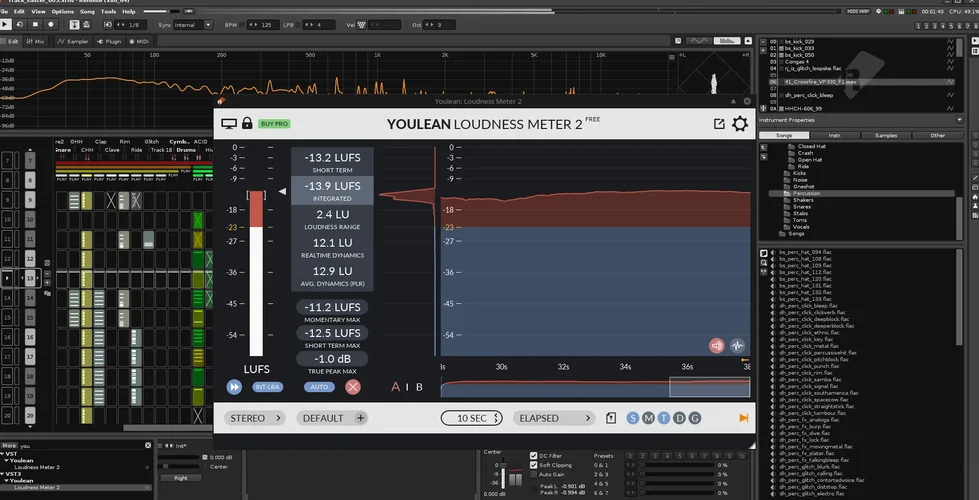Select state B in A/B comparison
The height and width of the screenshot is (500, 979).
[x=419, y=387]
